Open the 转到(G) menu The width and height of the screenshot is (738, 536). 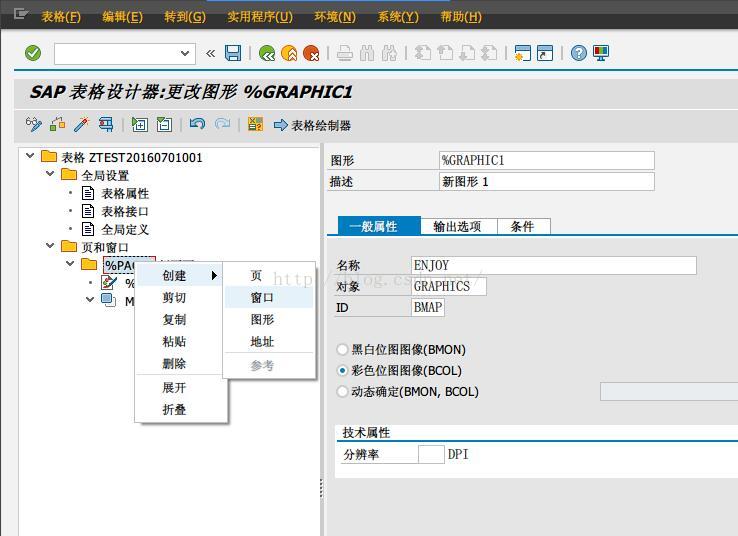(185, 17)
